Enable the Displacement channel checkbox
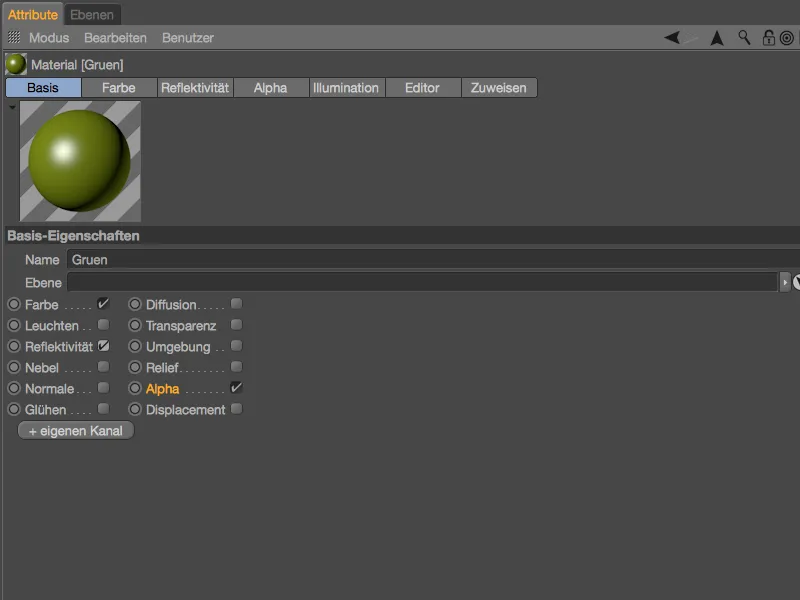 coord(236,409)
